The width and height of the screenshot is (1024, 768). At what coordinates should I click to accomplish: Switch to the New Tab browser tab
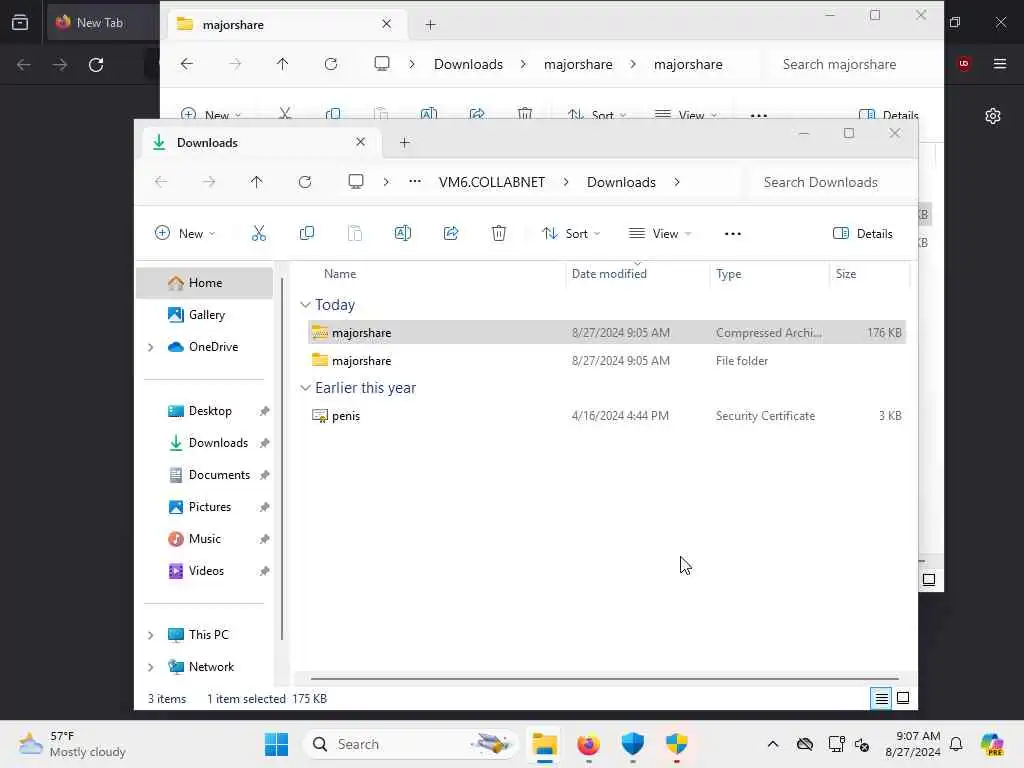pos(101,23)
